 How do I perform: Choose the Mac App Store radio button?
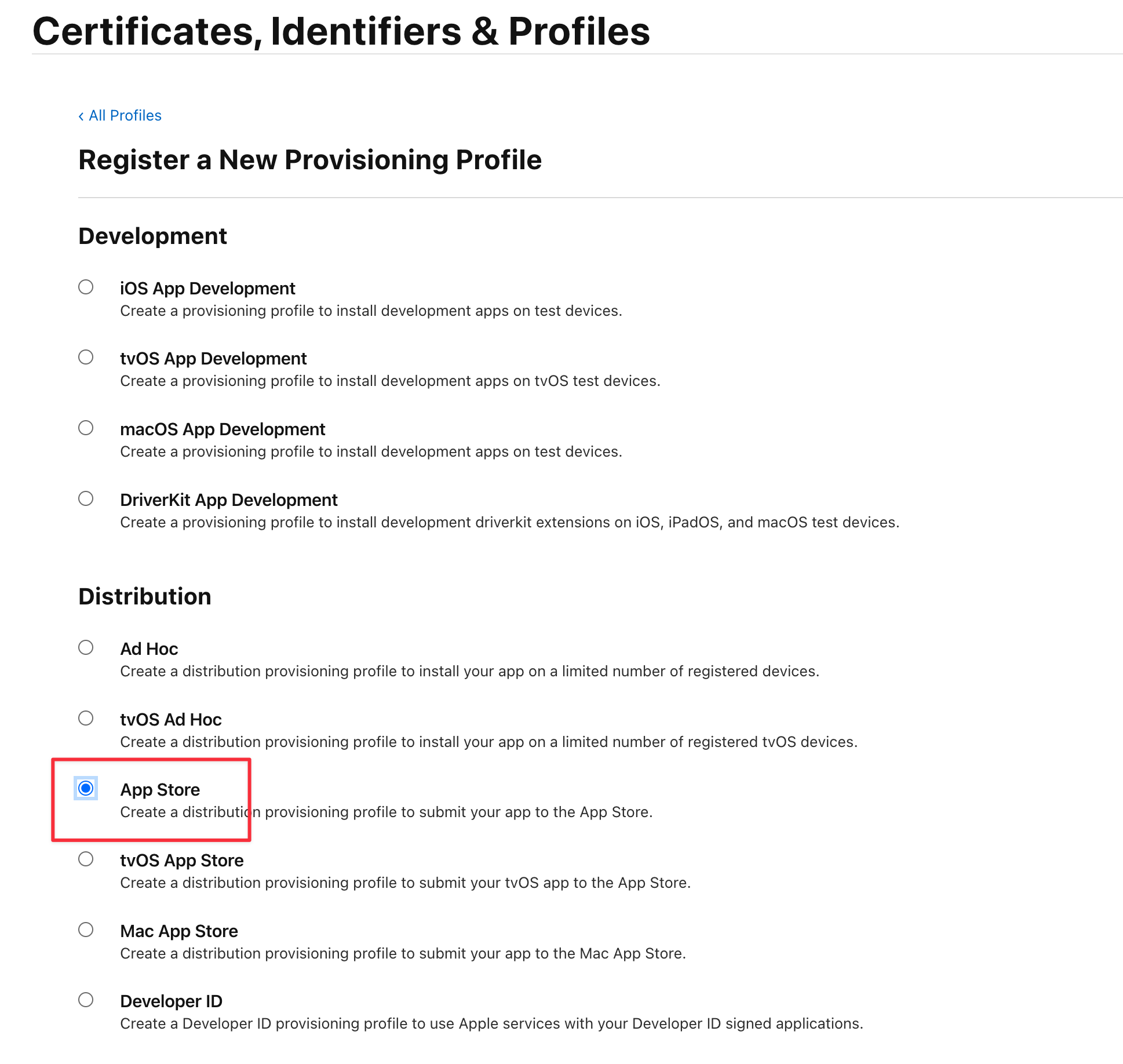(x=86, y=930)
